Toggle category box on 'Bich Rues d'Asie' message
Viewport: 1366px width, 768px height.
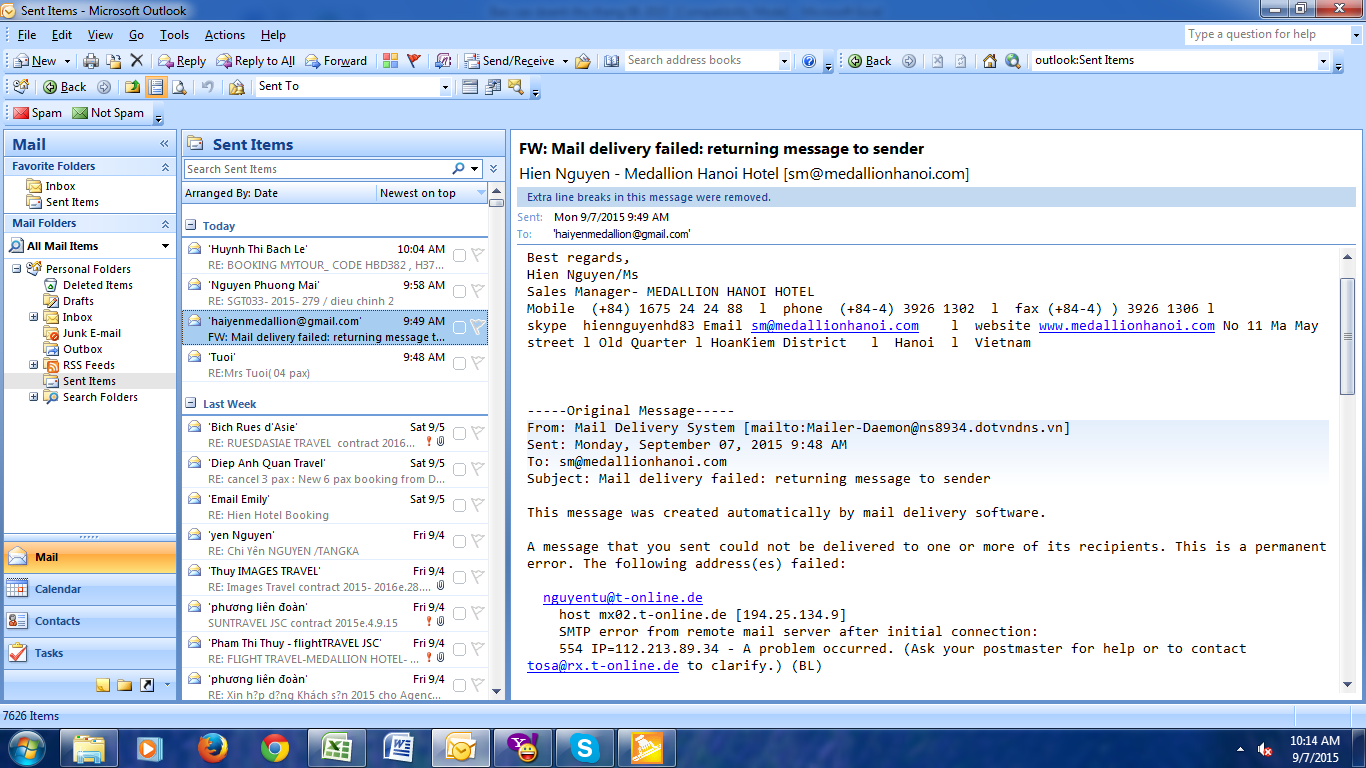459,434
